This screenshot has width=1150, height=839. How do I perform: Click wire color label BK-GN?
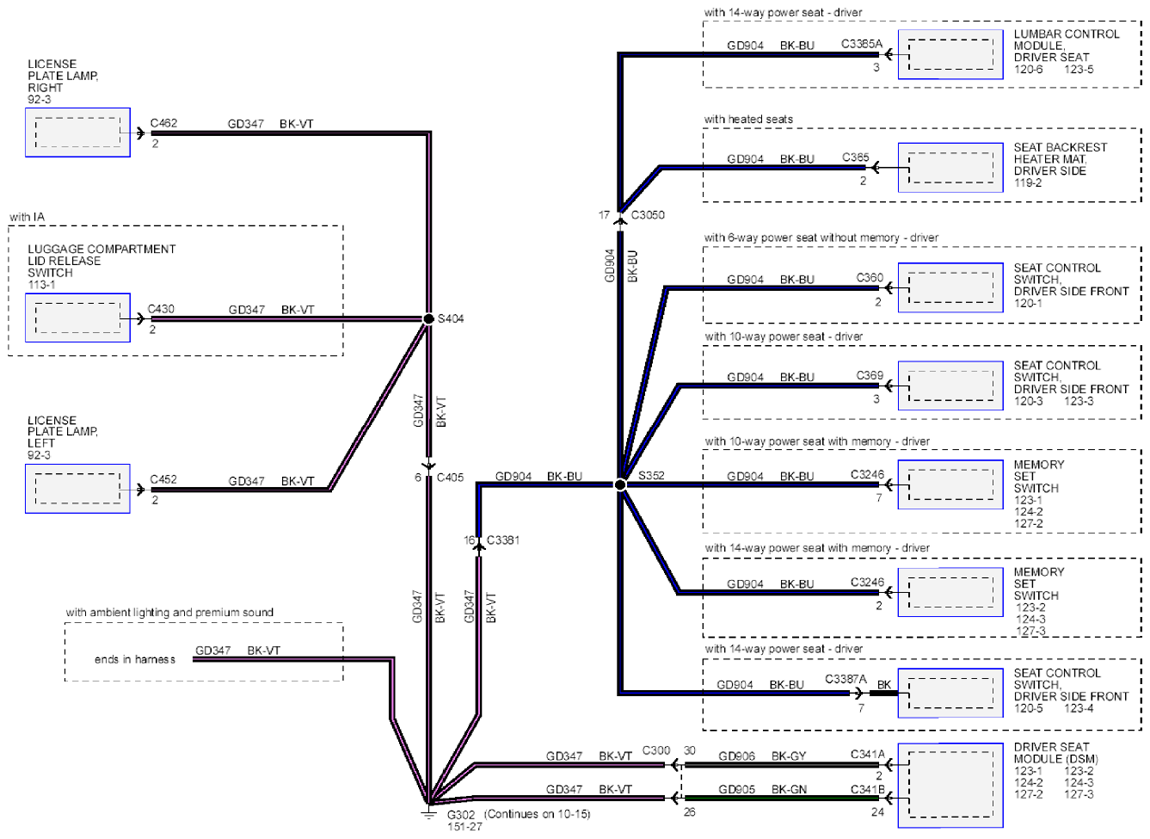pos(789,790)
